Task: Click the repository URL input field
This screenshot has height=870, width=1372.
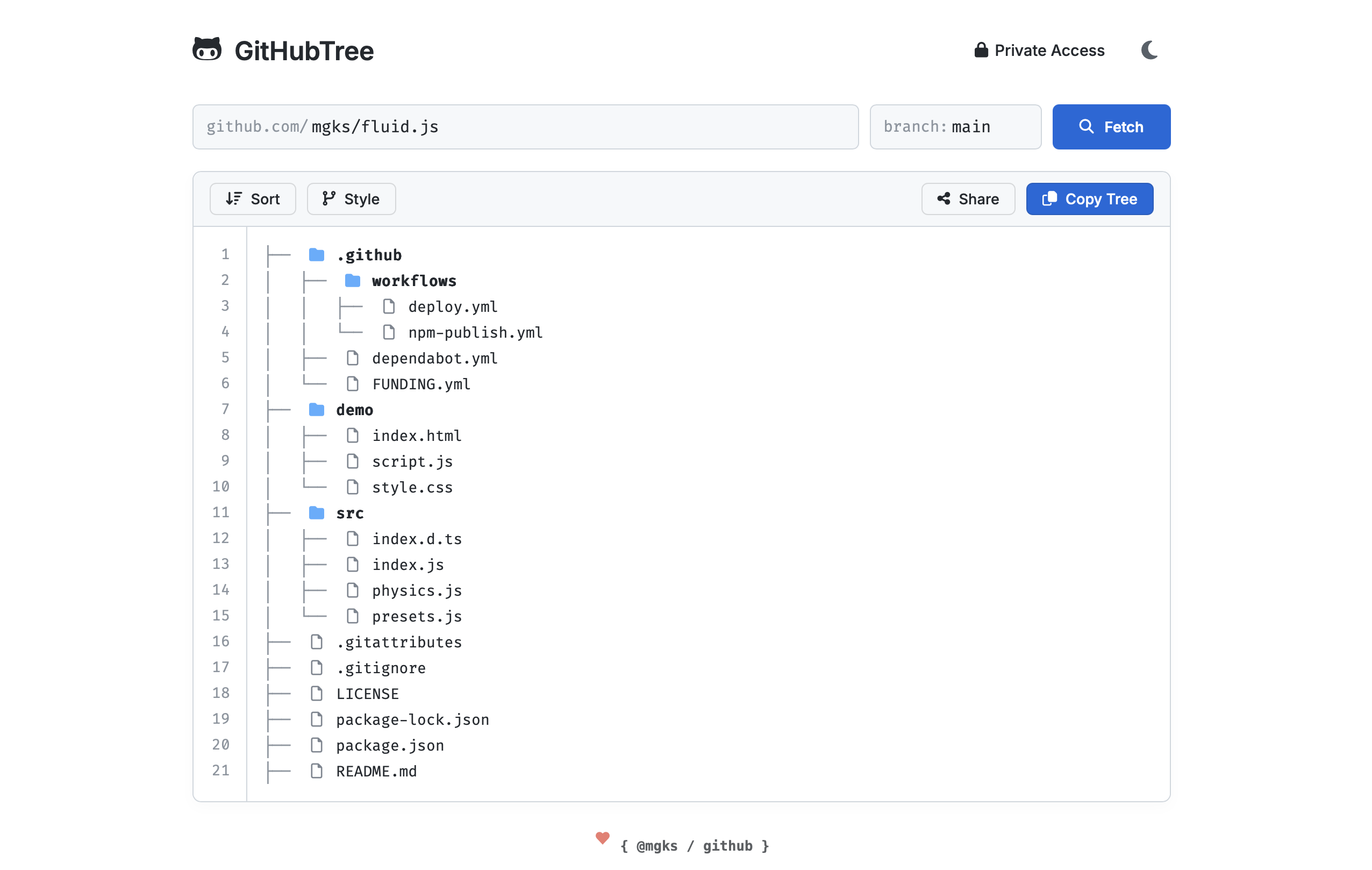Action: coord(525,126)
